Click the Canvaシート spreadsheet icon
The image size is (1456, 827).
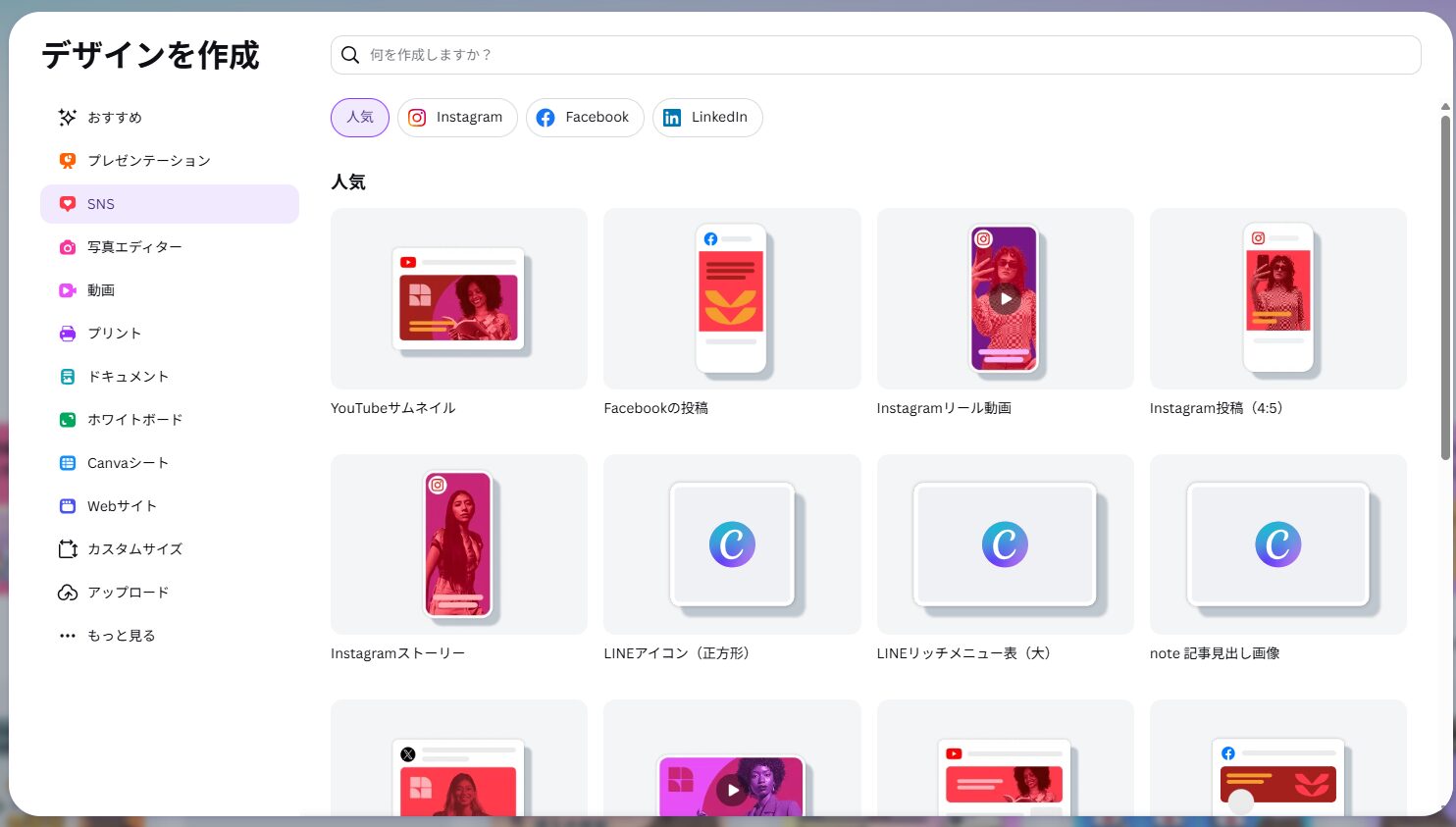(68, 463)
